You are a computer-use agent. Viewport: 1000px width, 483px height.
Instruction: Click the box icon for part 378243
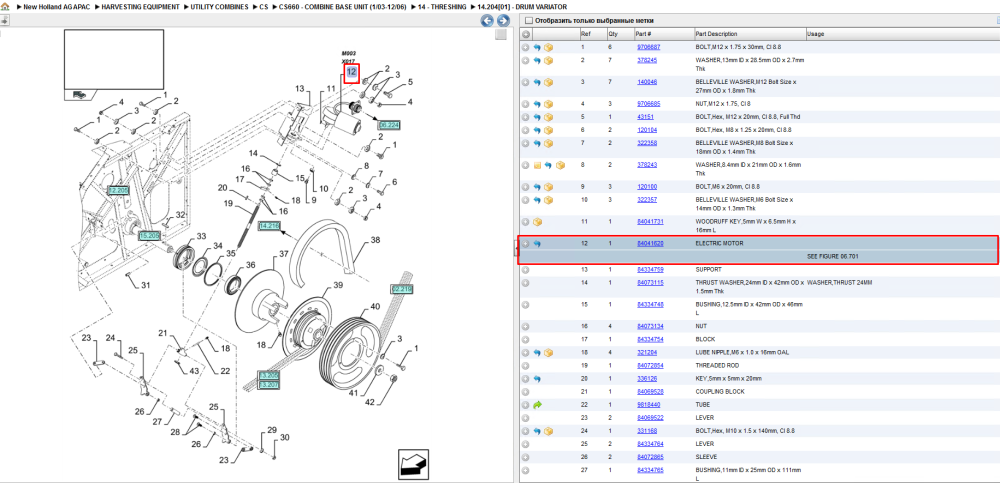tap(560, 165)
